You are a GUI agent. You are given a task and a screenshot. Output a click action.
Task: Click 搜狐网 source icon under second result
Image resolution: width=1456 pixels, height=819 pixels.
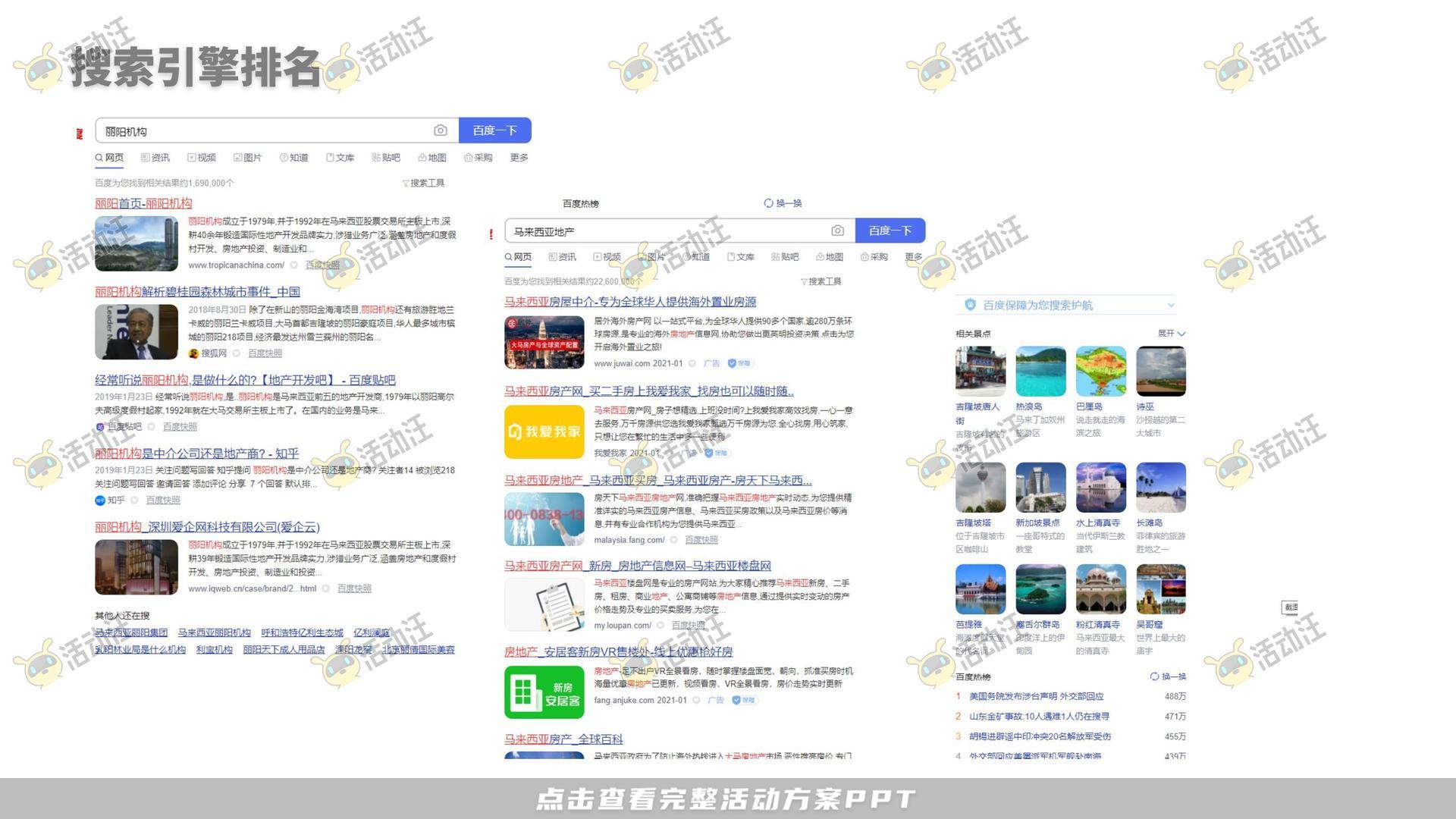click(x=193, y=353)
